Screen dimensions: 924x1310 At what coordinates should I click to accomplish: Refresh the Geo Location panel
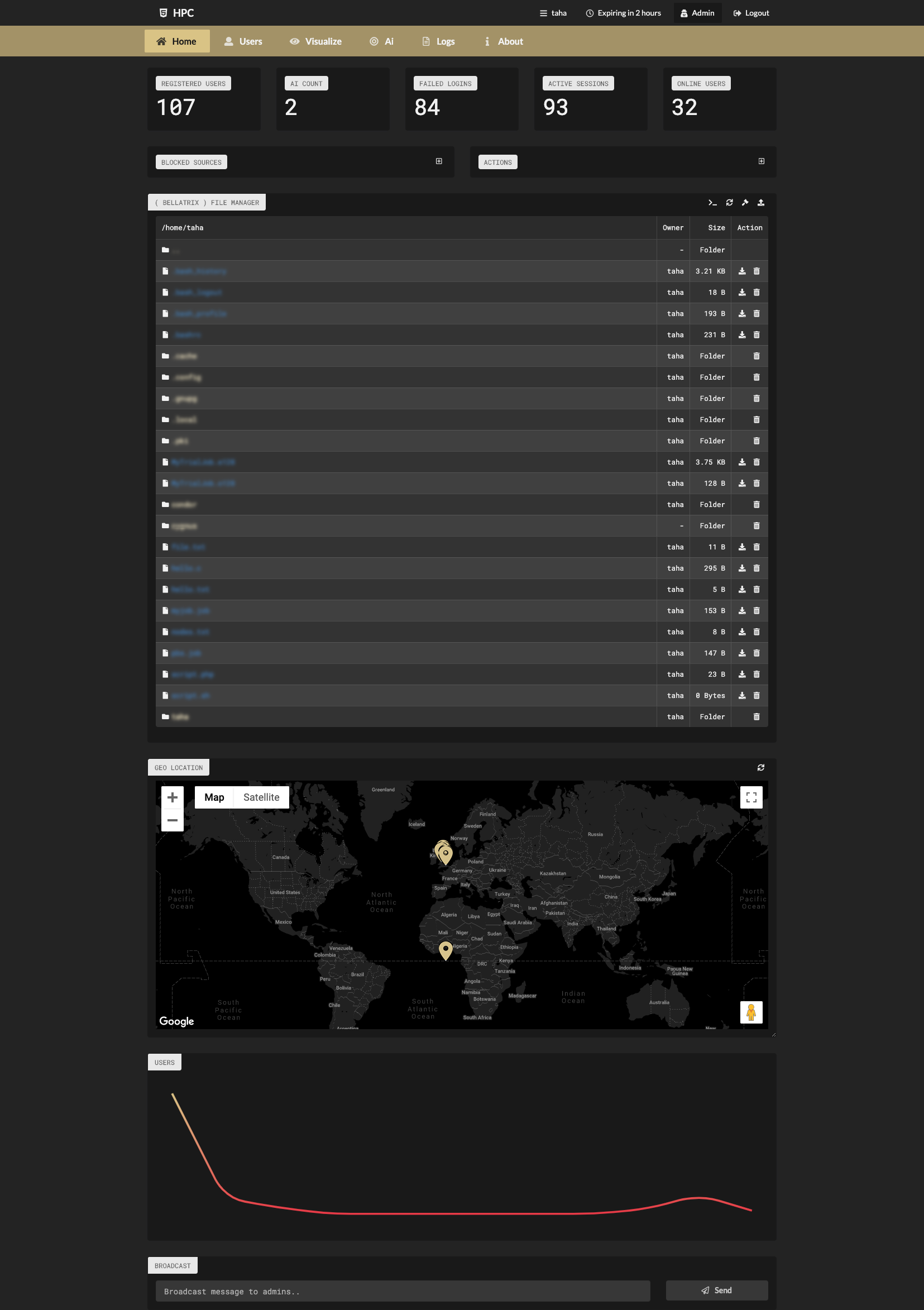coord(762,767)
